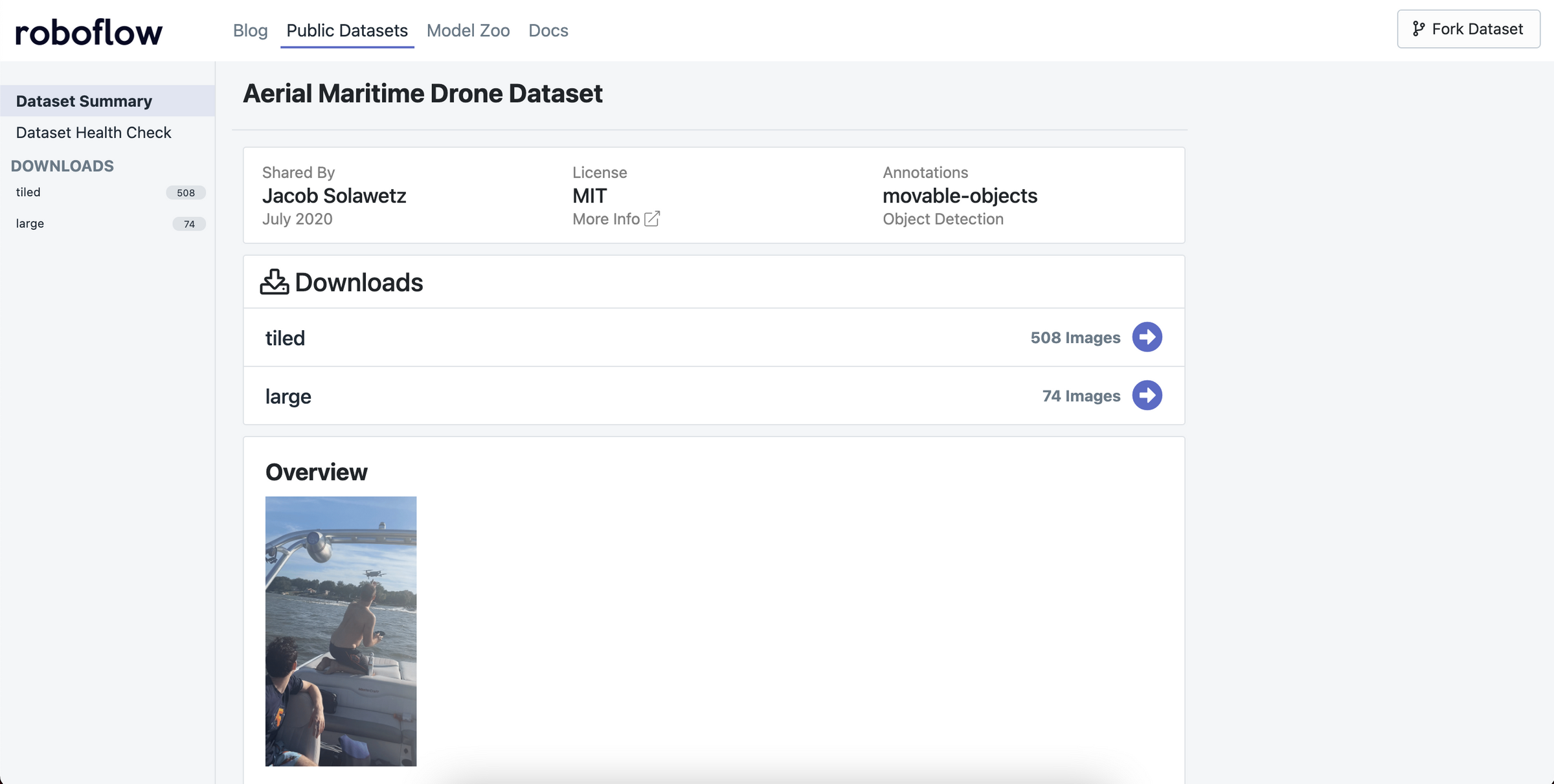
Task: Open the tiled row in Downloads
Action: tap(714, 337)
